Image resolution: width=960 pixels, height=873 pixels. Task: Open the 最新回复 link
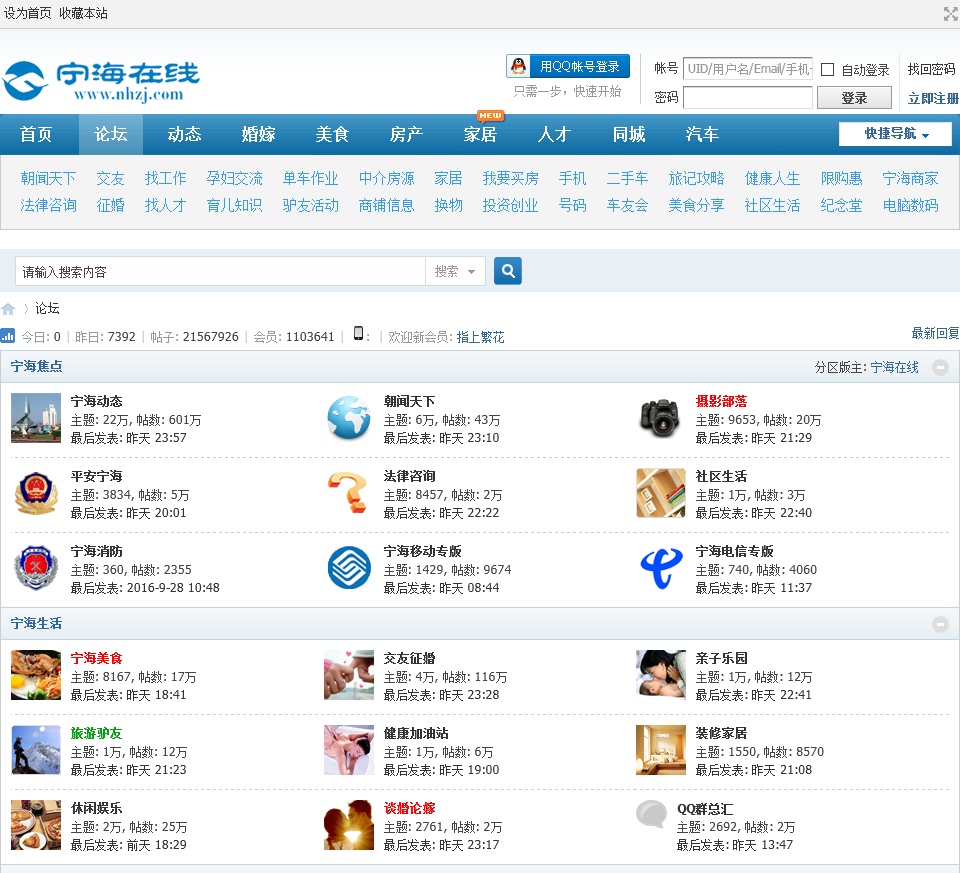click(x=935, y=334)
